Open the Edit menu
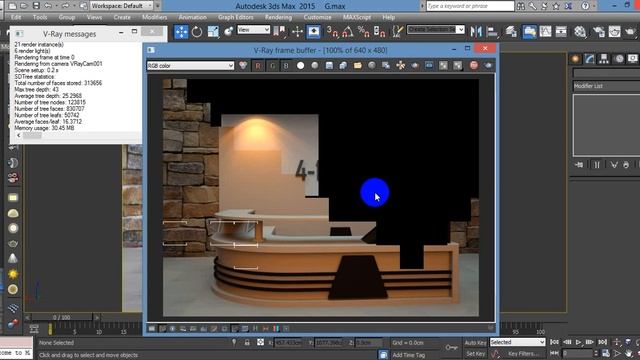 pyautogui.click(x=16, y=17)
